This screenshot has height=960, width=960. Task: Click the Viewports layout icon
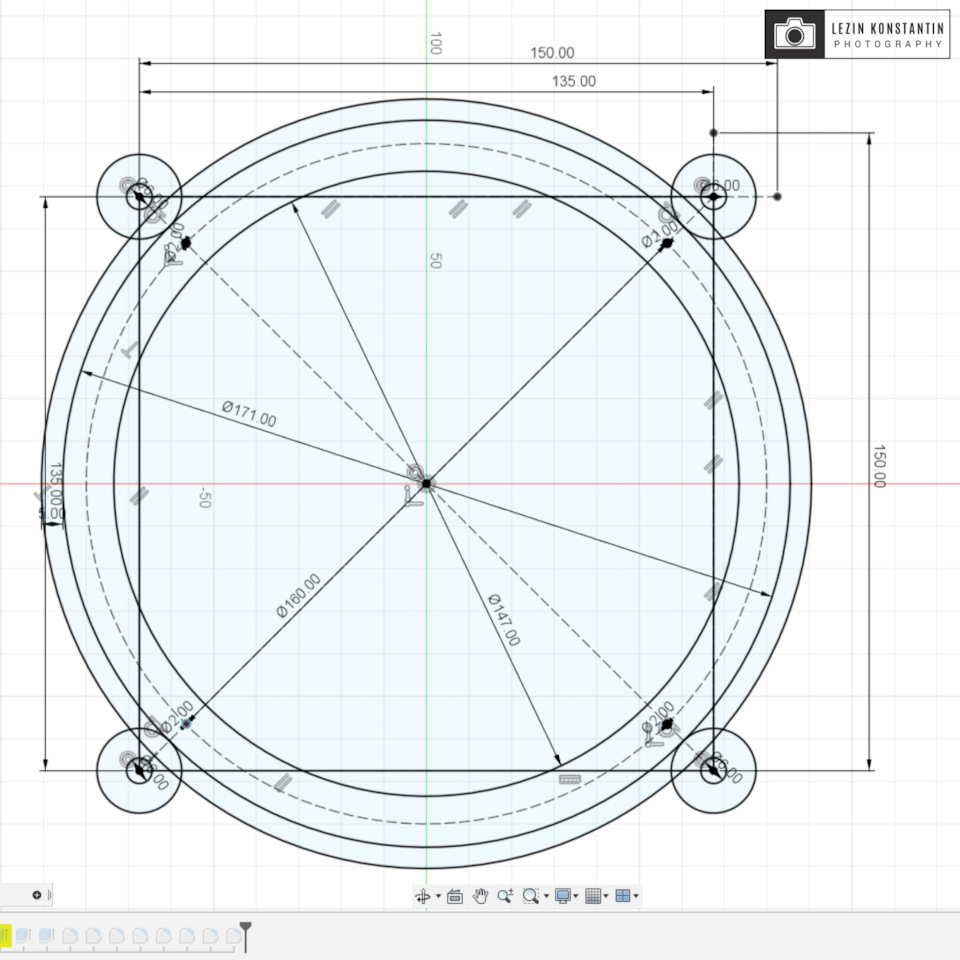(x=623, y=896)
